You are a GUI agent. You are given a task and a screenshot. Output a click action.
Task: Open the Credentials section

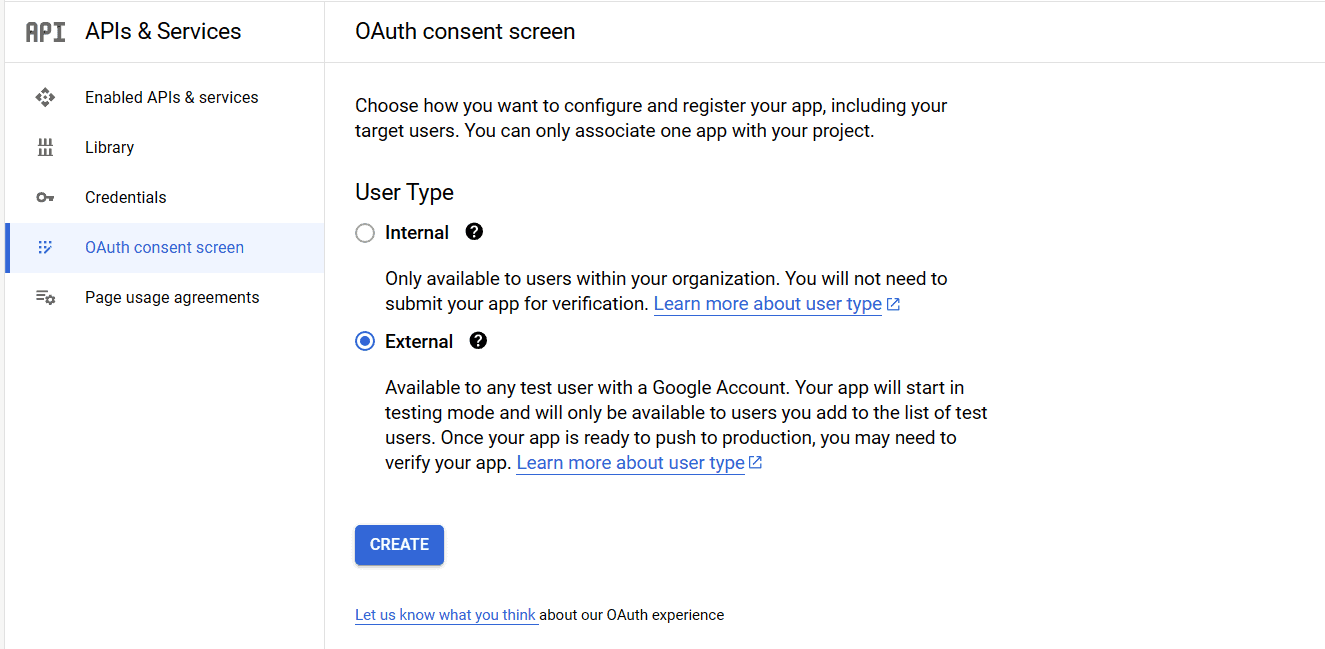(125, 197)
